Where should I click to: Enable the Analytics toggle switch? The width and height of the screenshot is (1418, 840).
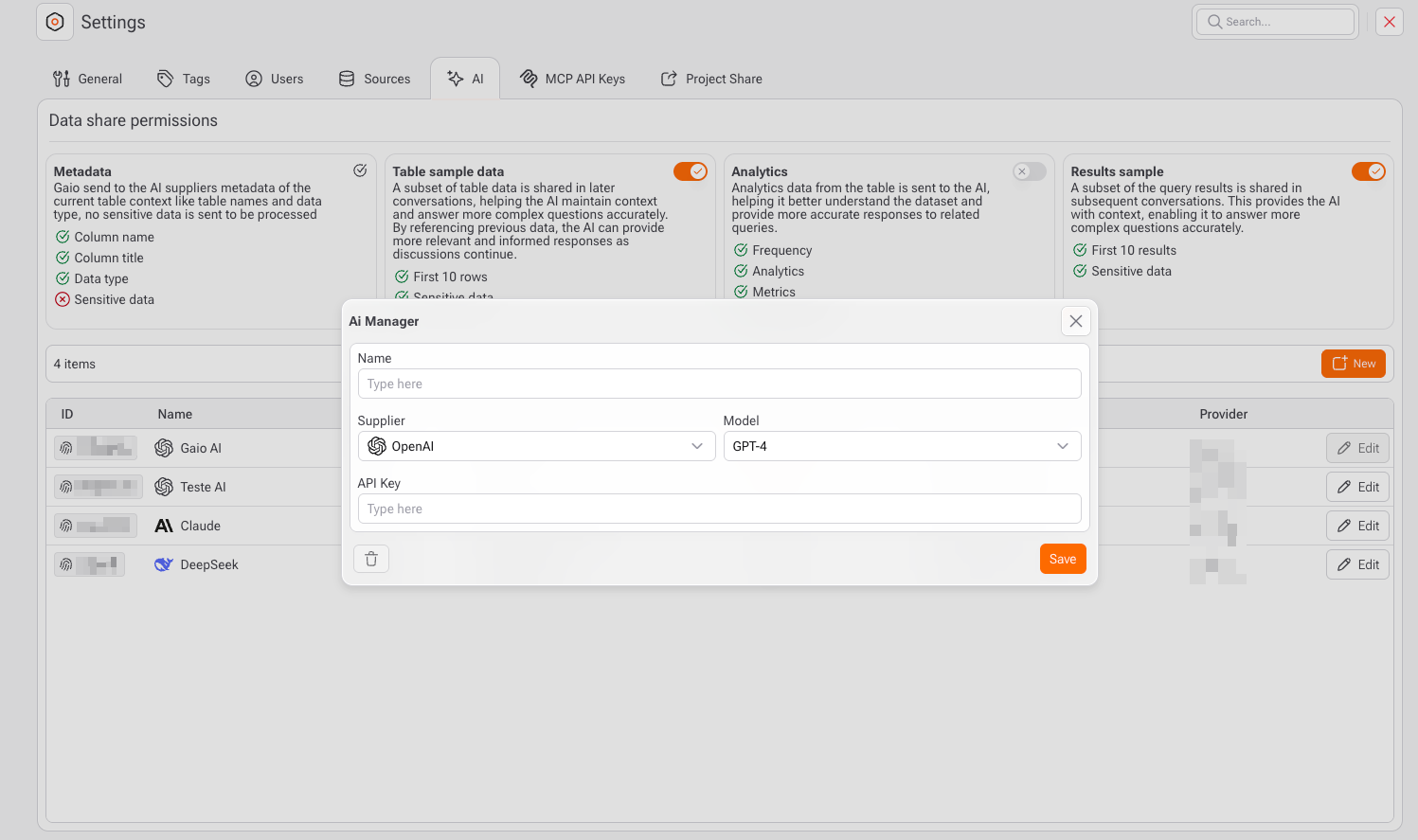click(x=1029, y=171)
